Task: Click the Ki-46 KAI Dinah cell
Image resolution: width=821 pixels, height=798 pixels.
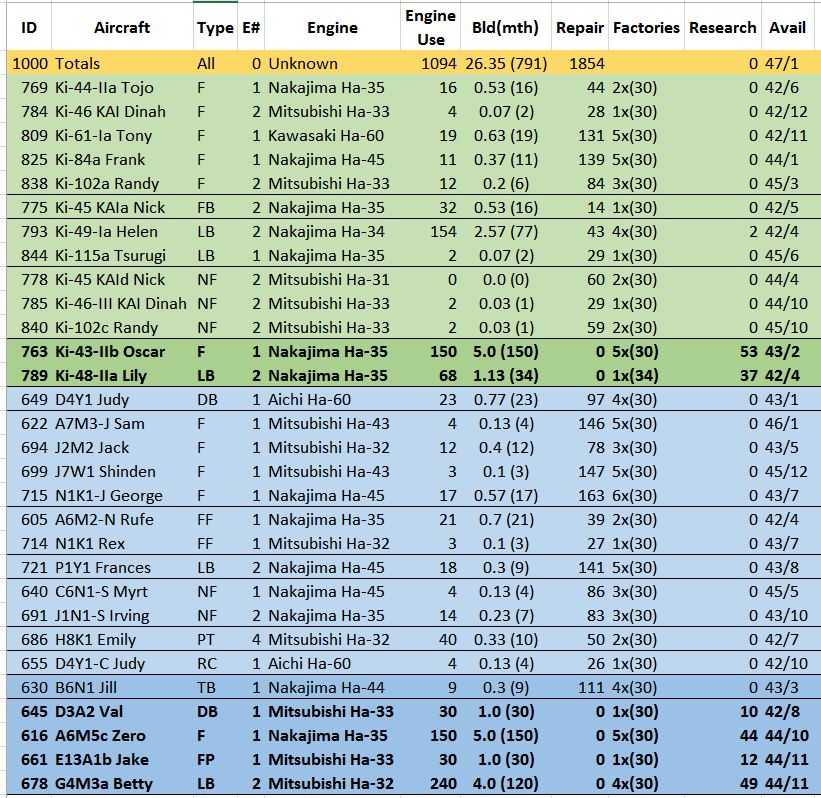Action: click(x=123, y=112)
